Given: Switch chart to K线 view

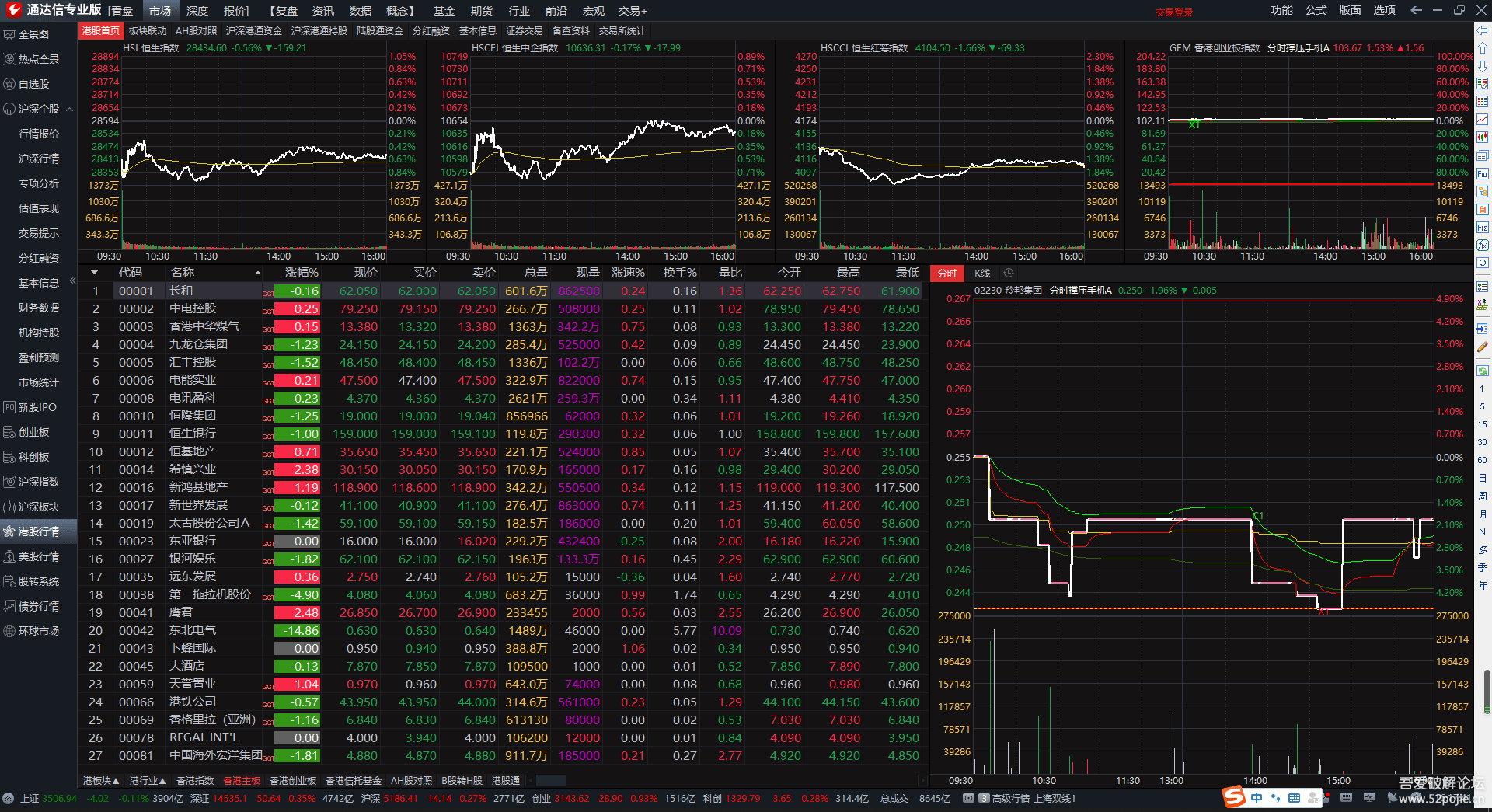Looking at the screenshot, I should 982,273.
